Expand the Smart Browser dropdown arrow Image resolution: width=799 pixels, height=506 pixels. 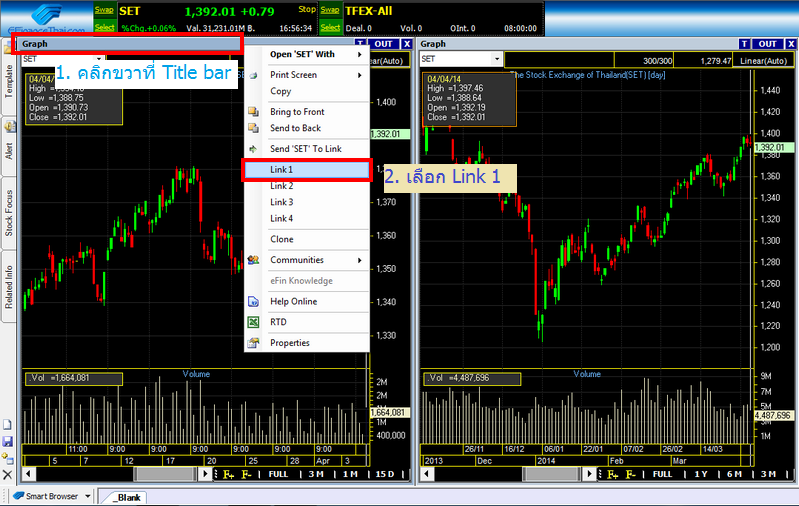(88, 496)
